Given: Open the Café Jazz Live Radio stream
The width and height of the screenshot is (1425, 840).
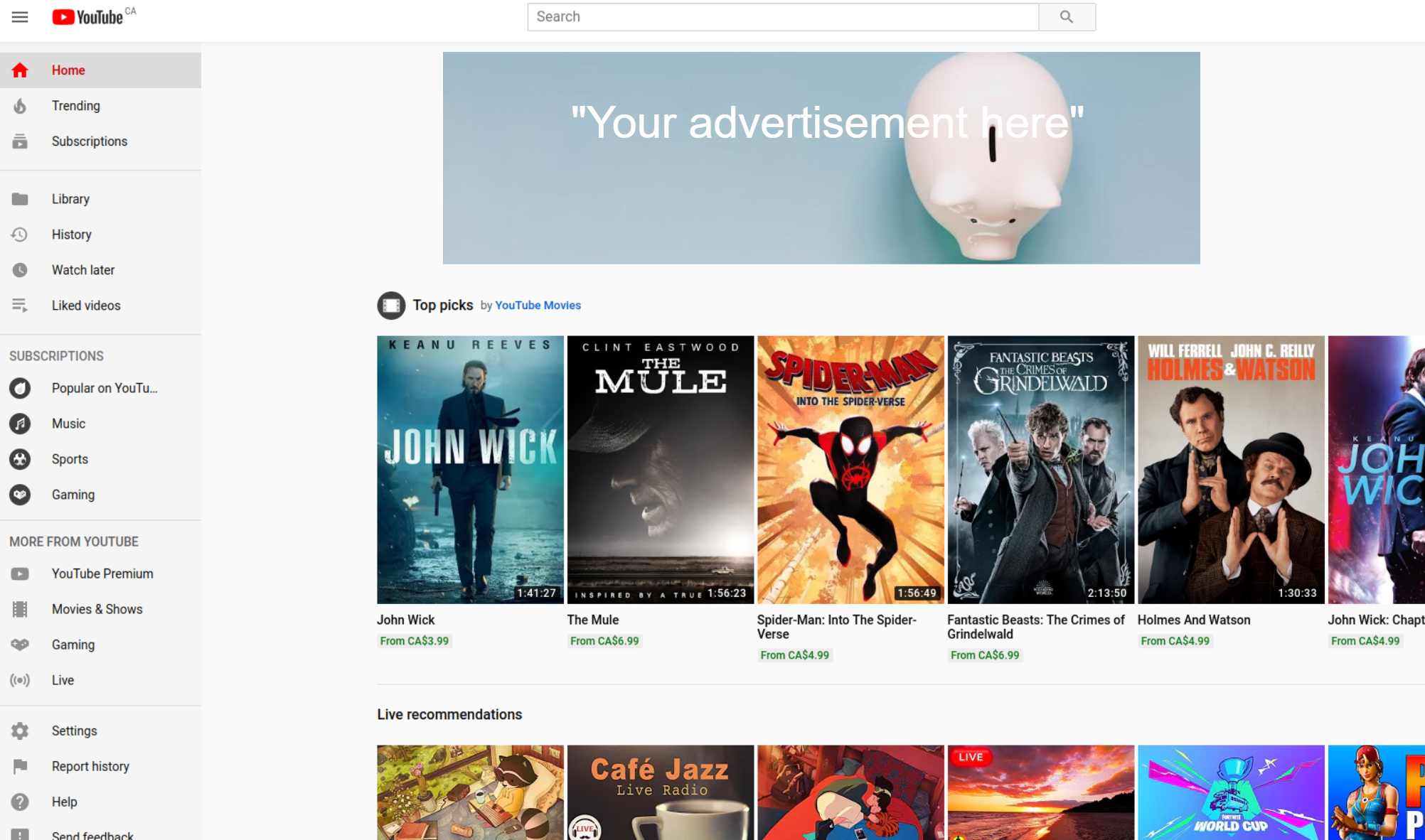Looking at the screenshot, I should [661, 792].
